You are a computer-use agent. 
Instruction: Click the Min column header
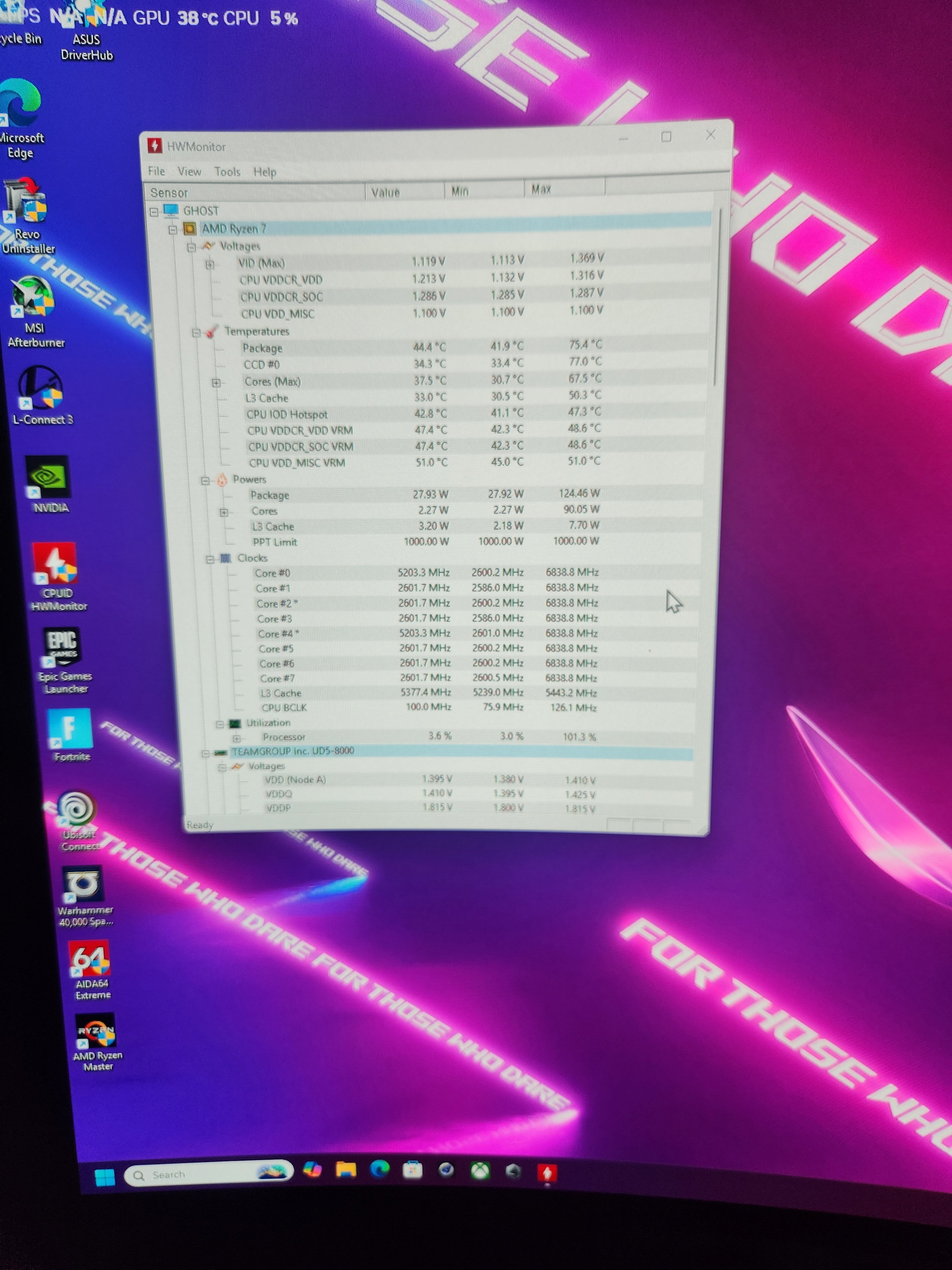[484, 190]
